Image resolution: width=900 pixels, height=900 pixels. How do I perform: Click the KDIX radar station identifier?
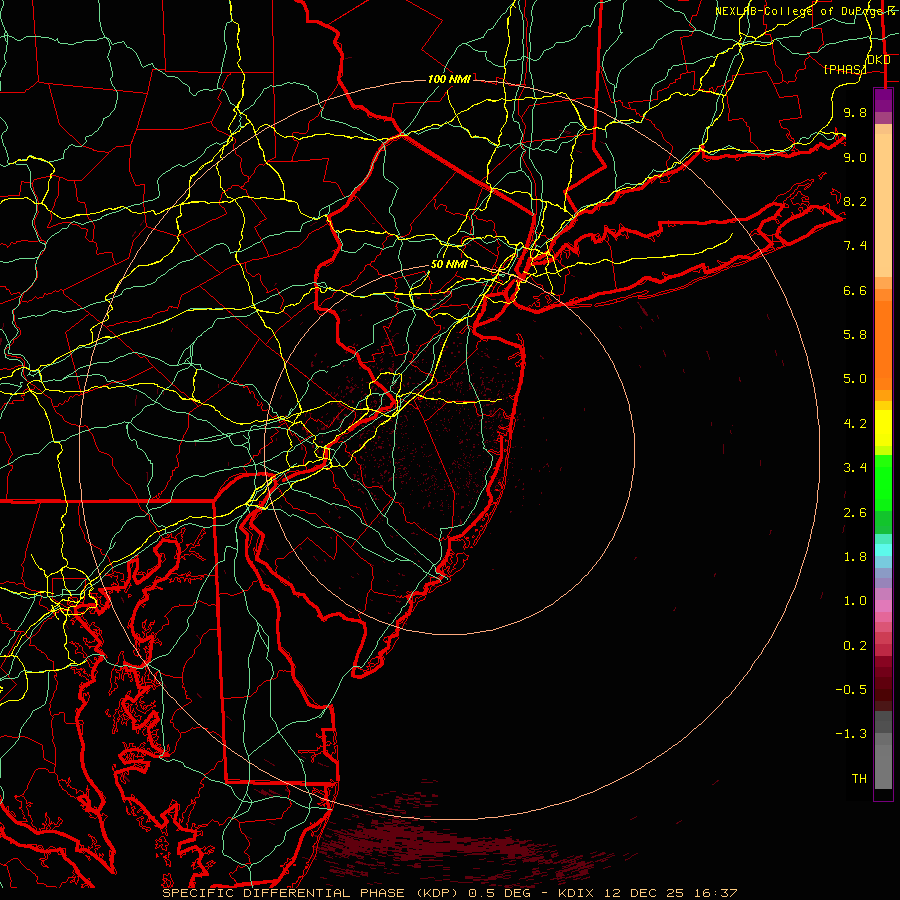(x=577, y=893)
